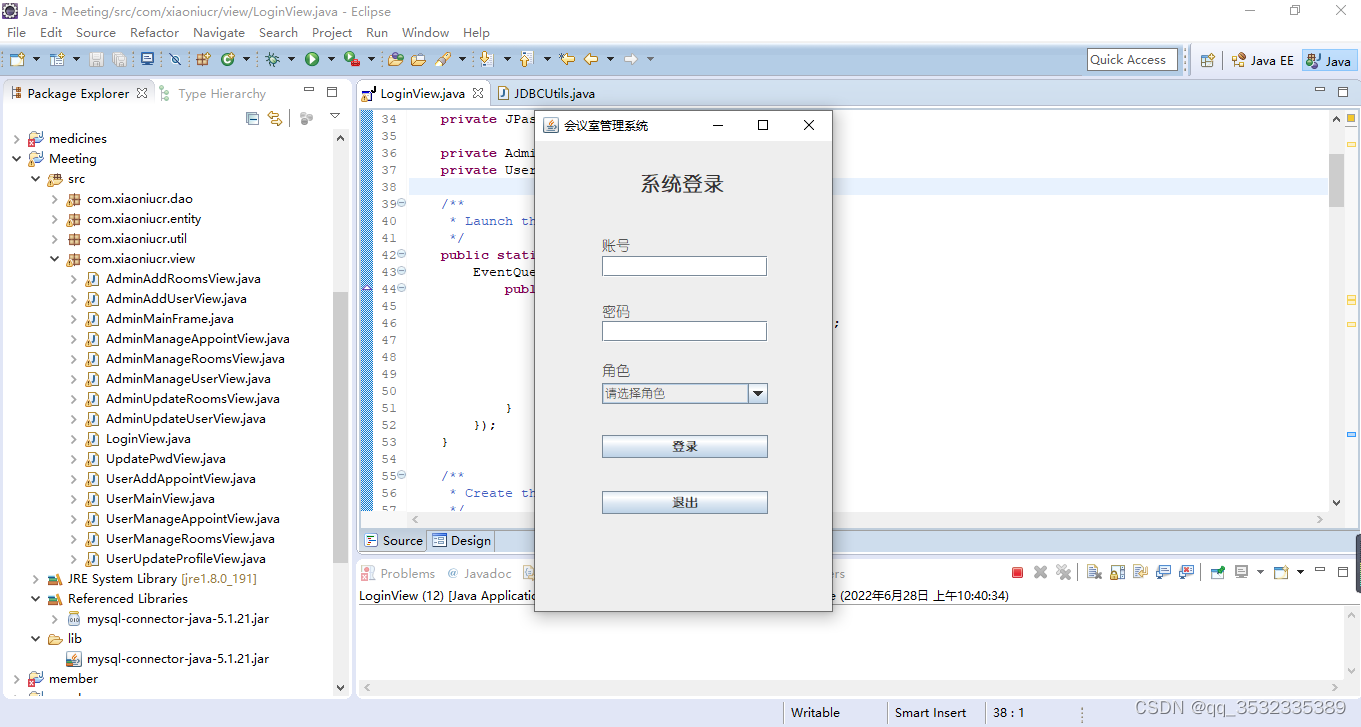Screen dimensions: 1361x727
Task: Click the 退出 exit button
Action: click(x=685, y=503)
